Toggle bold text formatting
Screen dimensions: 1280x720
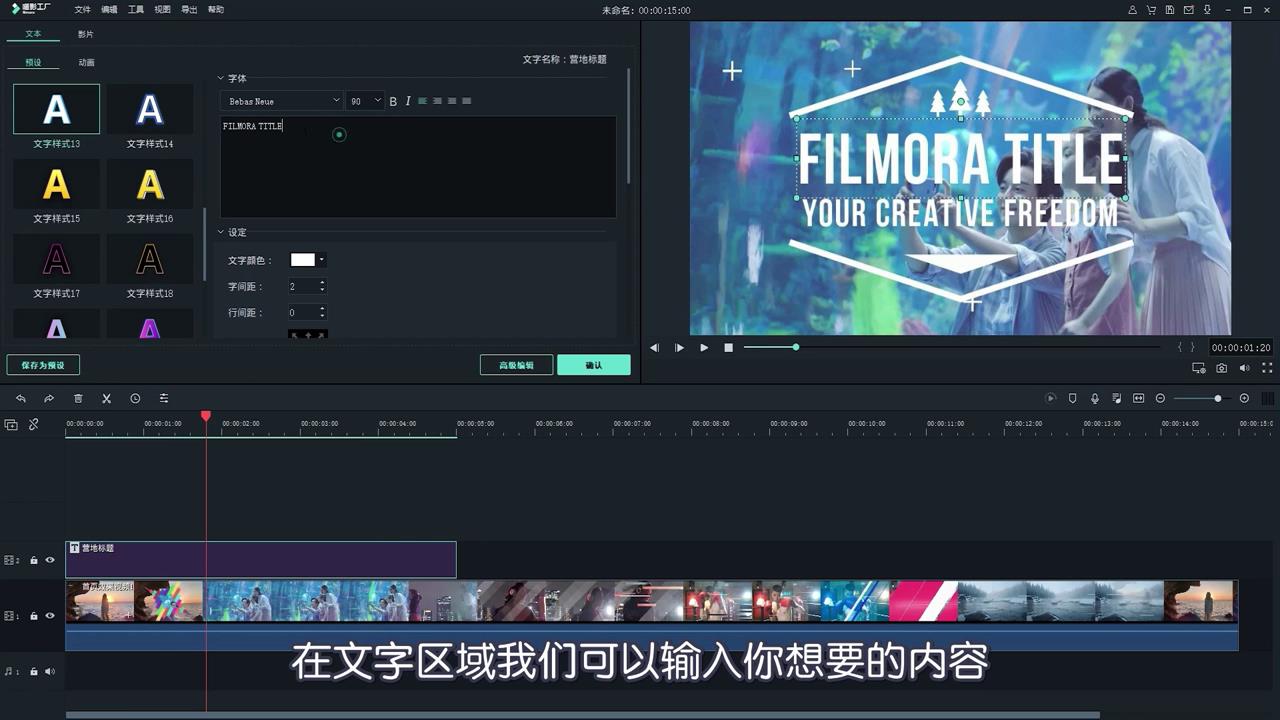click(x=393, y=101)
